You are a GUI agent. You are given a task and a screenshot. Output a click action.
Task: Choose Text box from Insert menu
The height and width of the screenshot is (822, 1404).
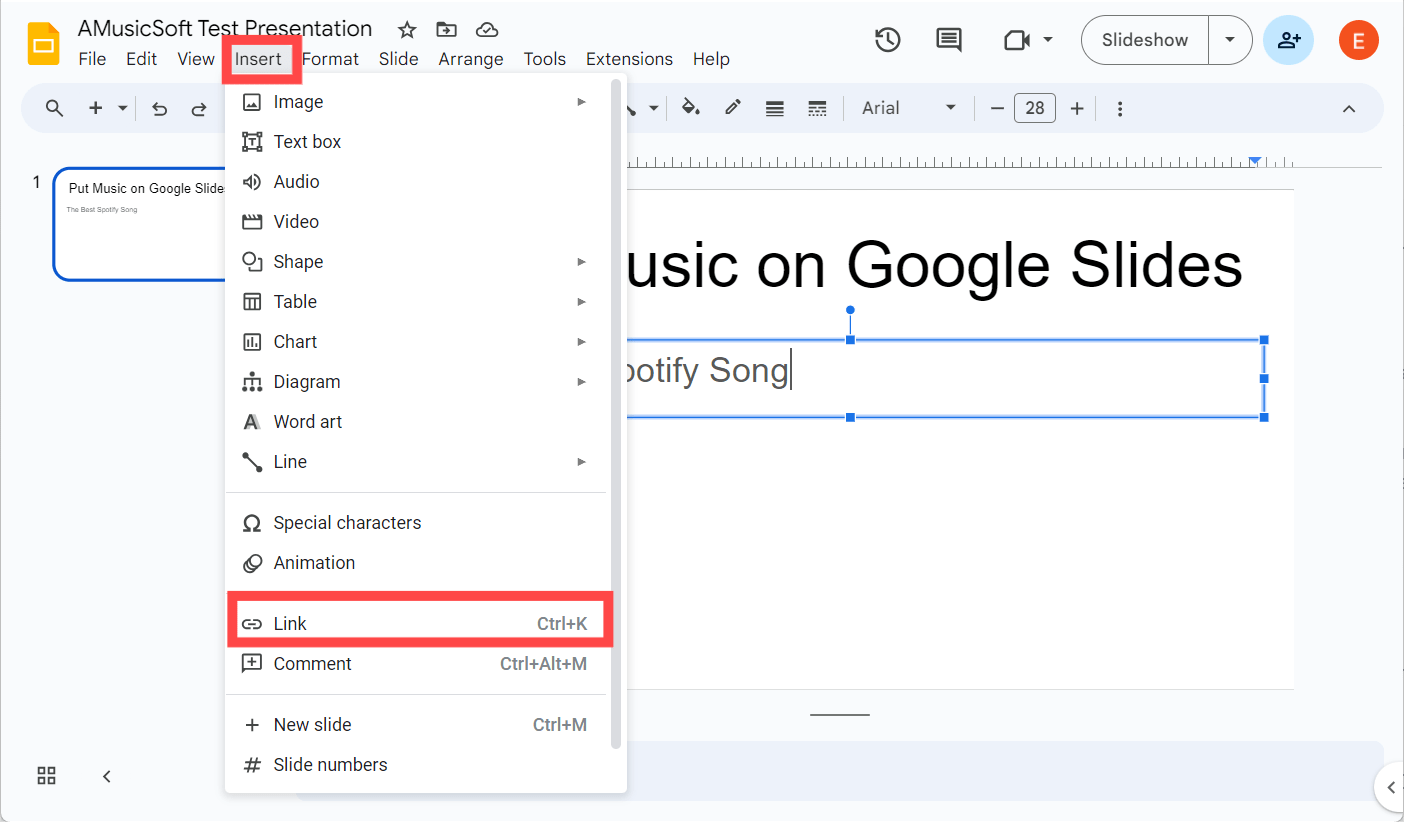pos(416,142)
